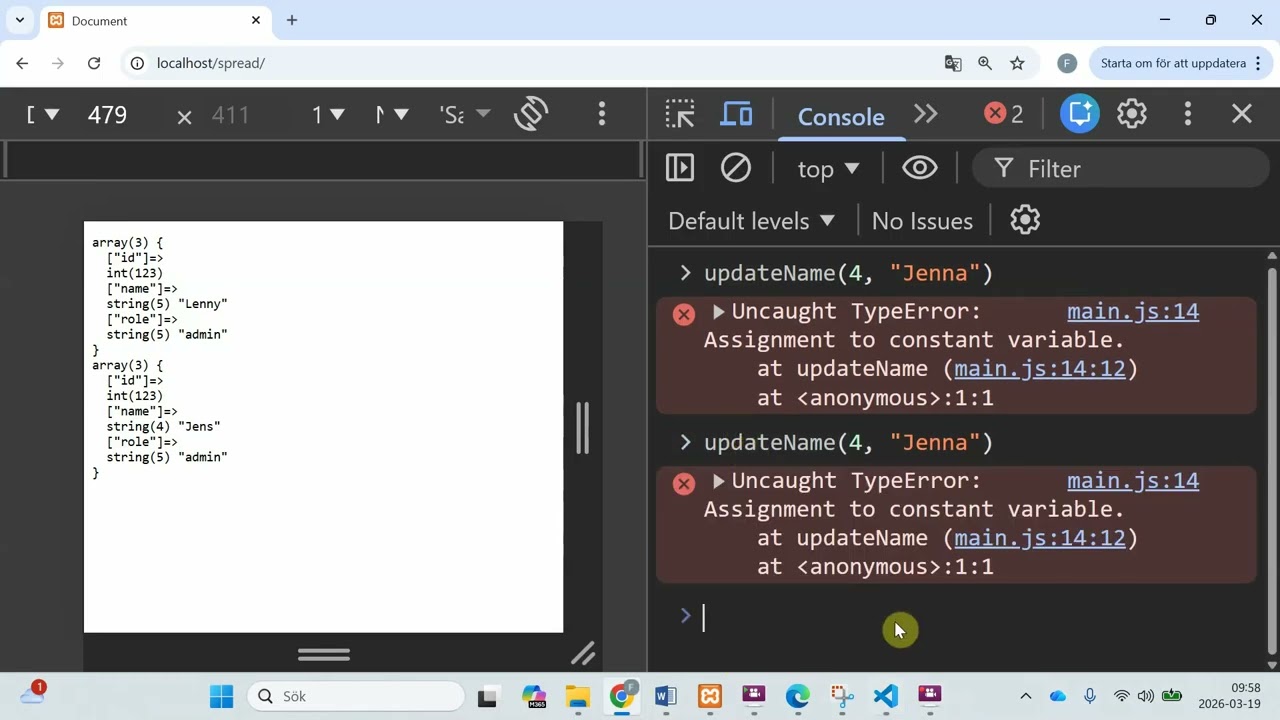The width and height of the screenshot is (1280, 720).
Task: Close the Document tab
Action: [x=256, y=20]
